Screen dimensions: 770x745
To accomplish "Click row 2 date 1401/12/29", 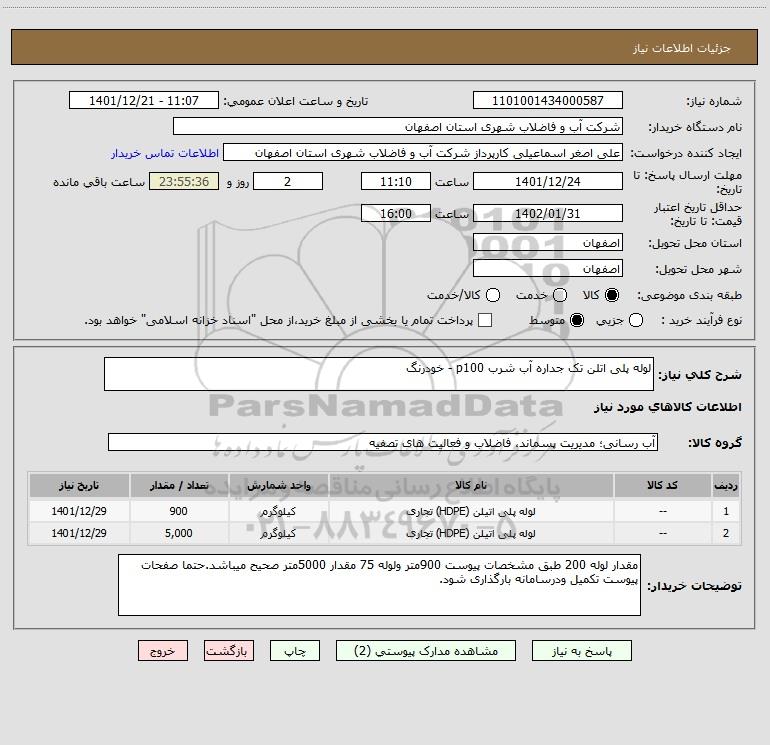I will (x=79, y=533).
